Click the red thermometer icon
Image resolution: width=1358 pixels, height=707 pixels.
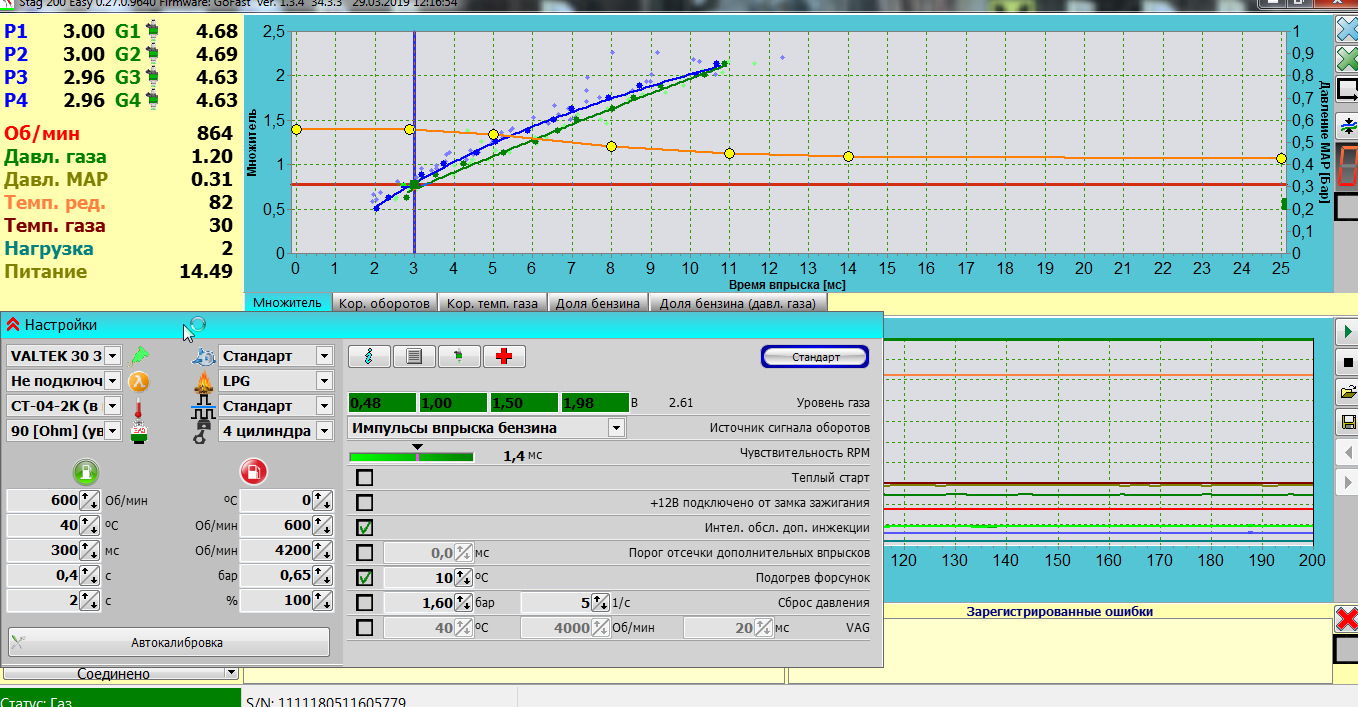[138, 406]
